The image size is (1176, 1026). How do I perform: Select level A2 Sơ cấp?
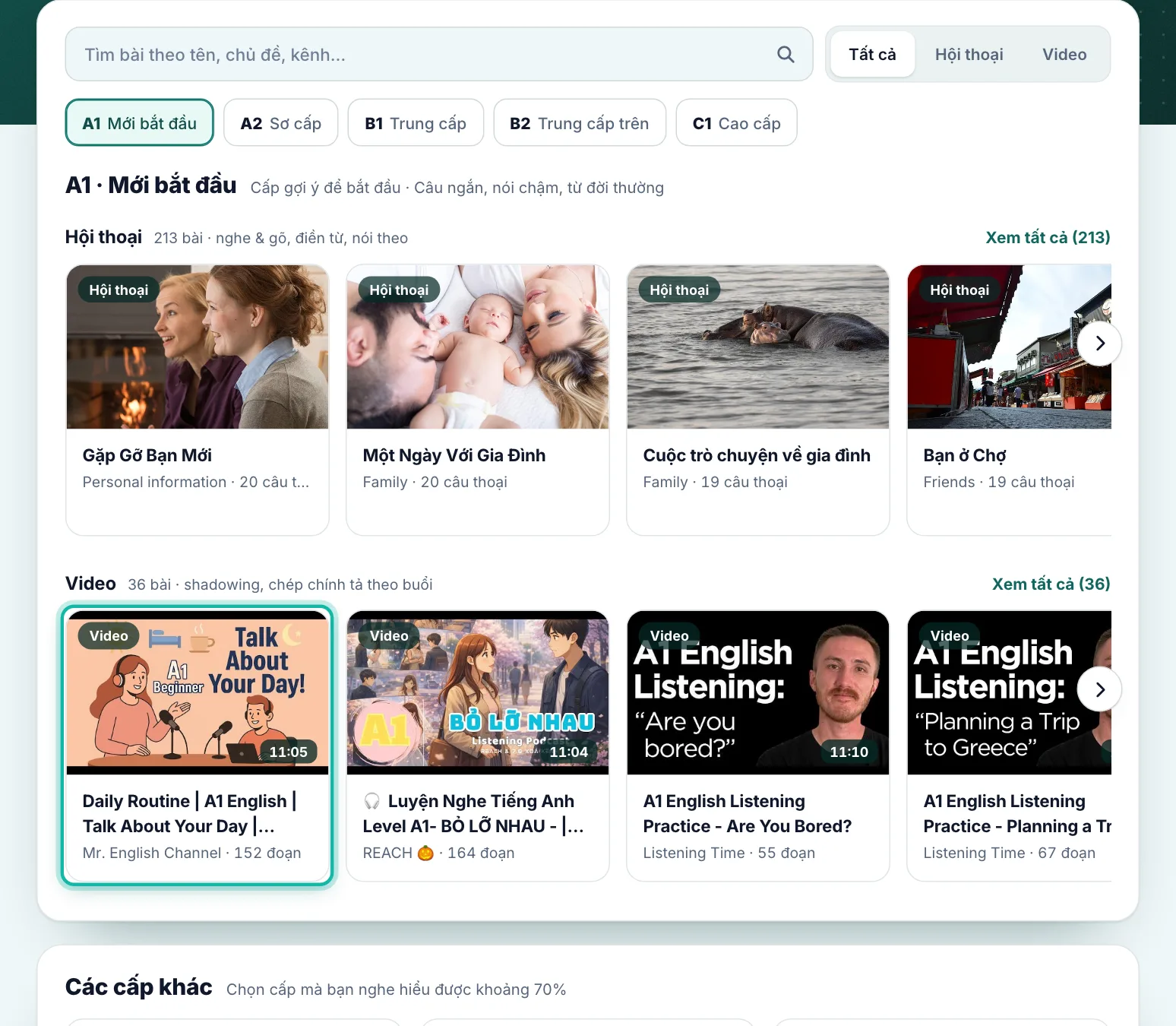(x=281, y=123)
